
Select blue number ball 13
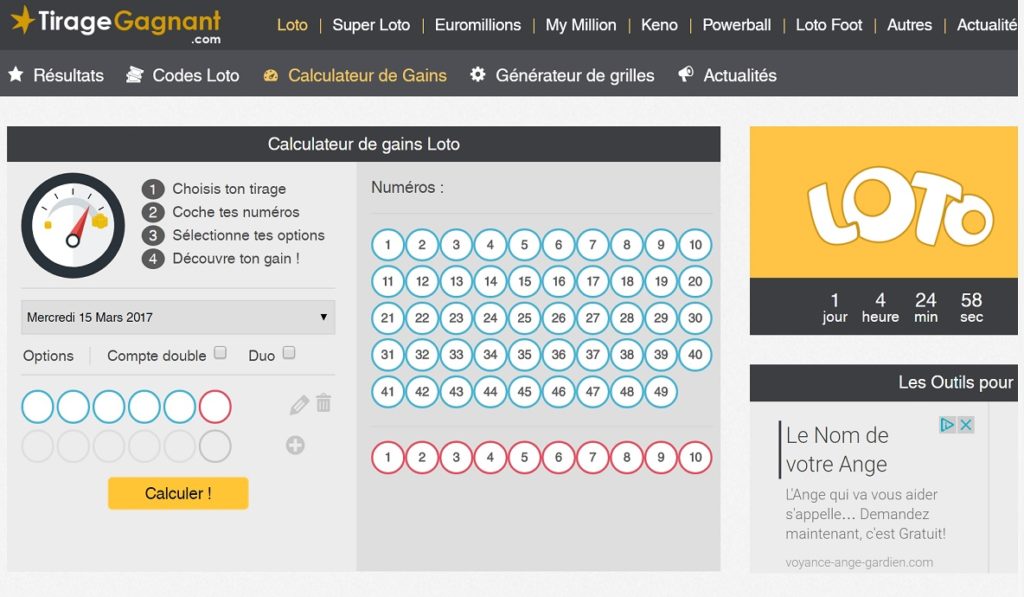pos(456,282)
